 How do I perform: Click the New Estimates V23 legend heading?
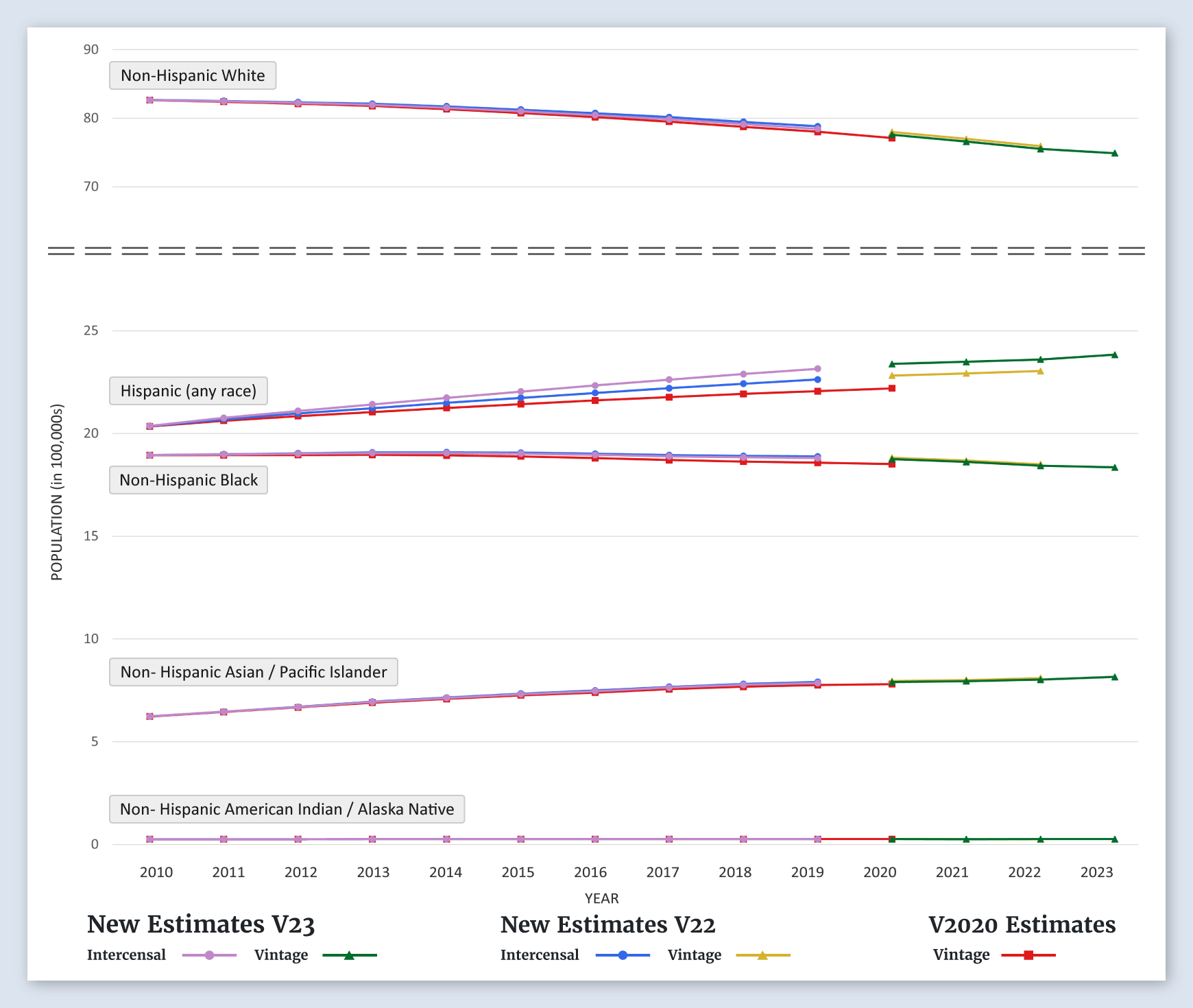tap(201, 924)
